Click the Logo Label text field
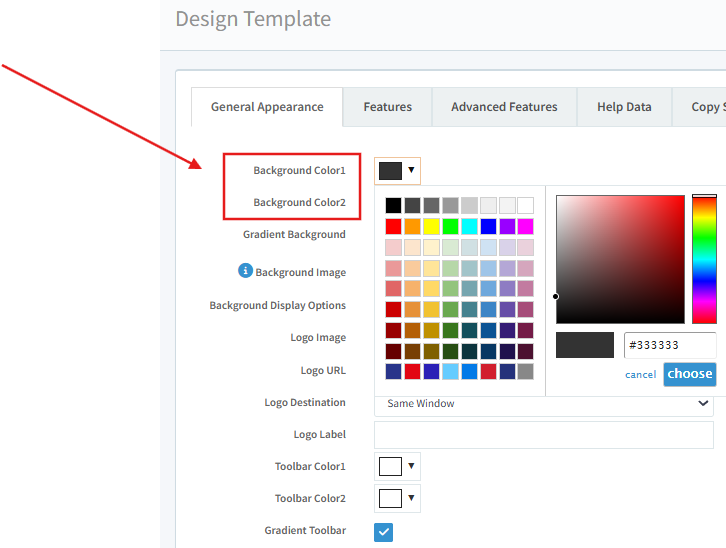This screenshot has height=548, width=726. tap(543, 435)
